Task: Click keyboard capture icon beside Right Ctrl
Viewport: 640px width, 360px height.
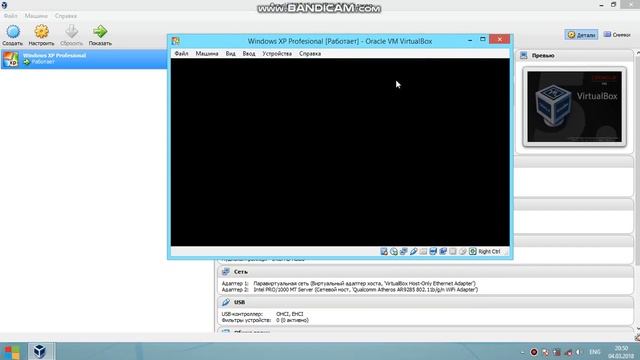Action: [473, 251]
